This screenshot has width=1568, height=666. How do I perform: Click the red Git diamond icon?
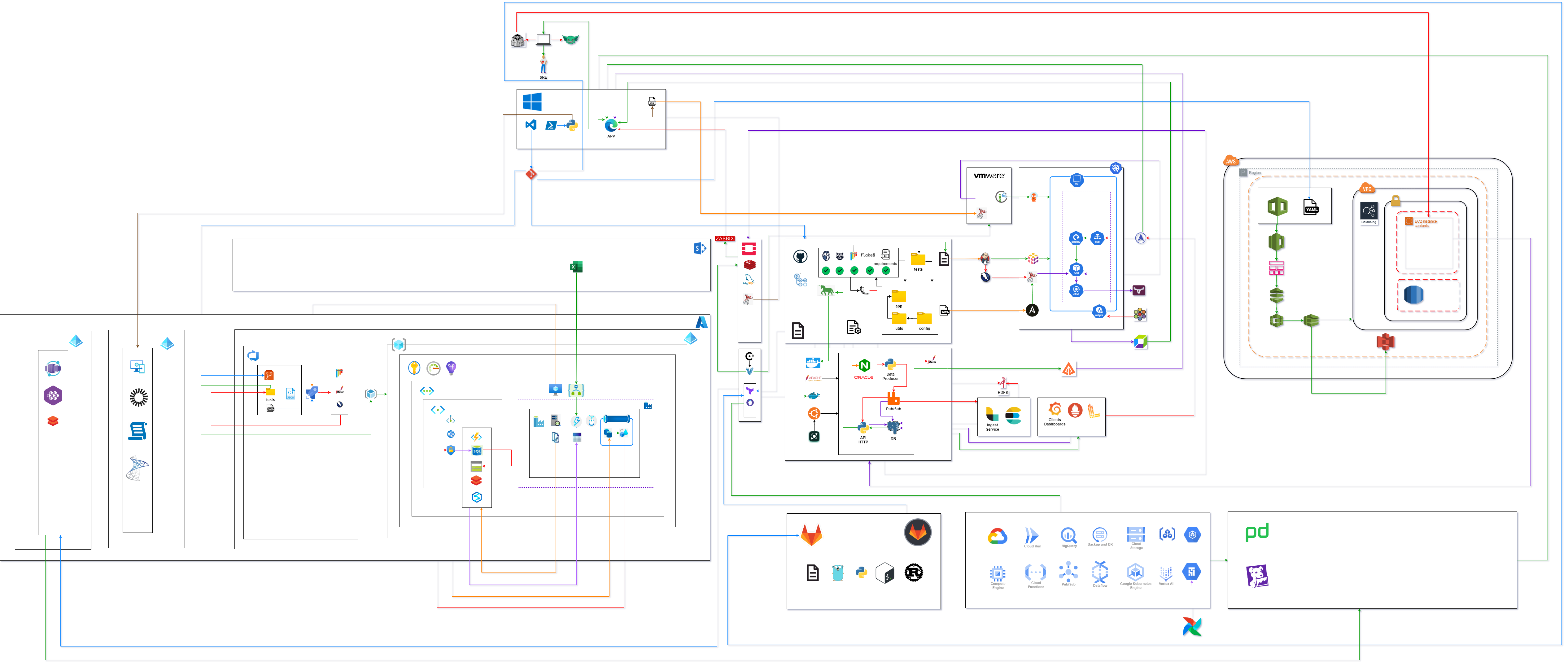coord(531,173)
